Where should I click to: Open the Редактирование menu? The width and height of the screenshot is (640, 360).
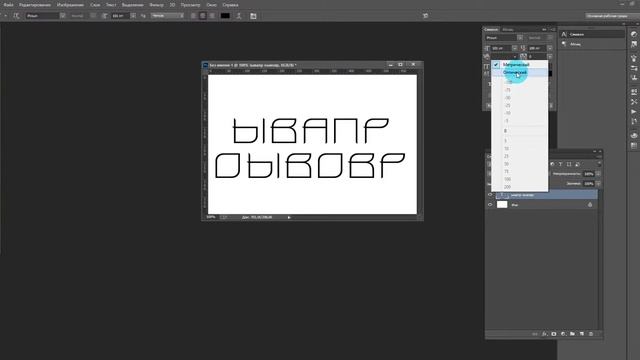pyautogui.click(x=35, y=5)
